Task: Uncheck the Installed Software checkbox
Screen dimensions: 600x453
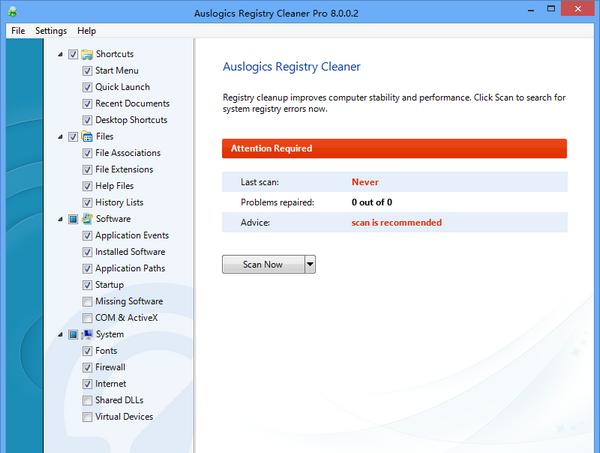Action: pyautogui.click(x=87, y=252)
